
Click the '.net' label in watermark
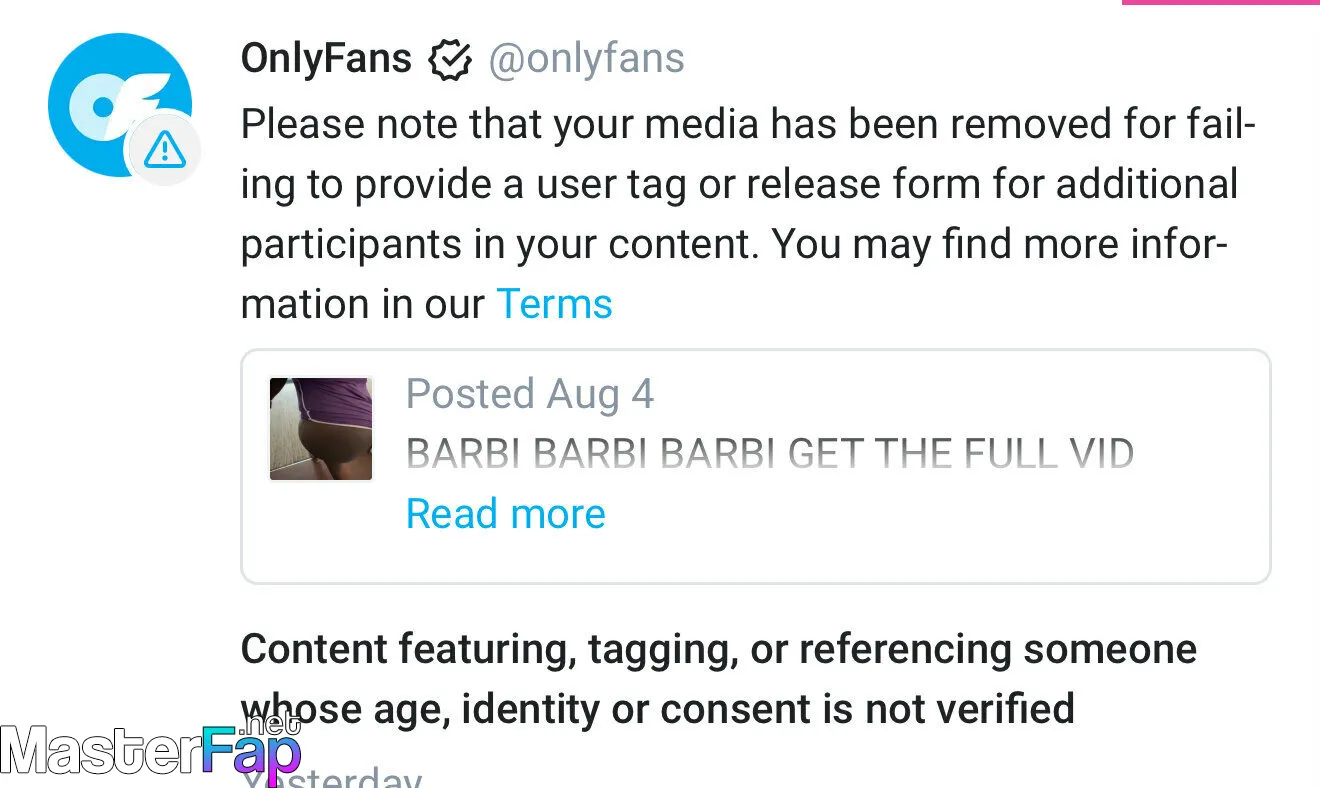[x=265, y=723]
